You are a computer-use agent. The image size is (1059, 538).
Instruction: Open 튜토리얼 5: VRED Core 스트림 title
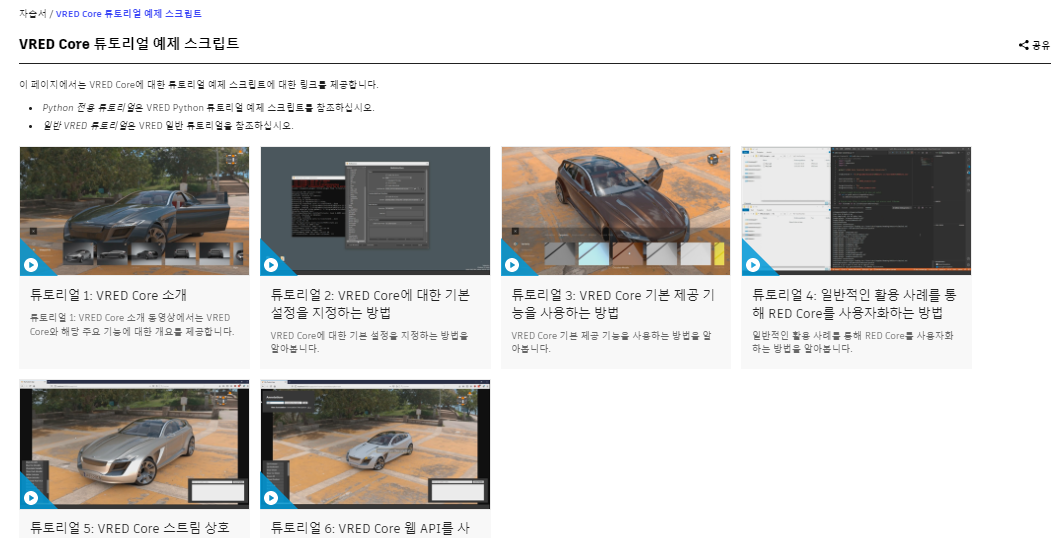130,528
